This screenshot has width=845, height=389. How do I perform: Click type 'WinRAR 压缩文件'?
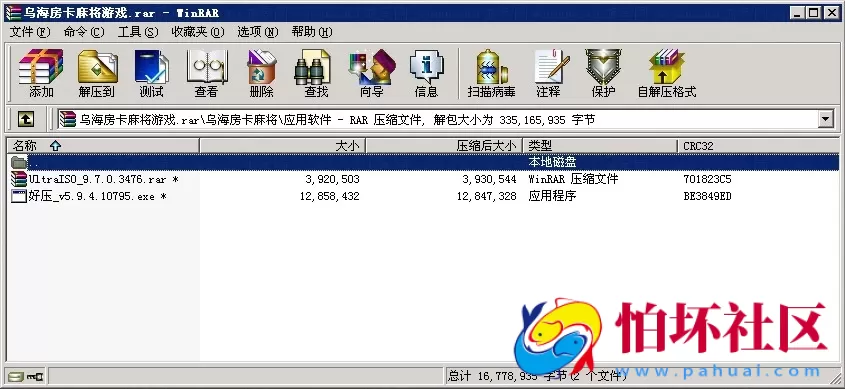(x=573, y=179)
